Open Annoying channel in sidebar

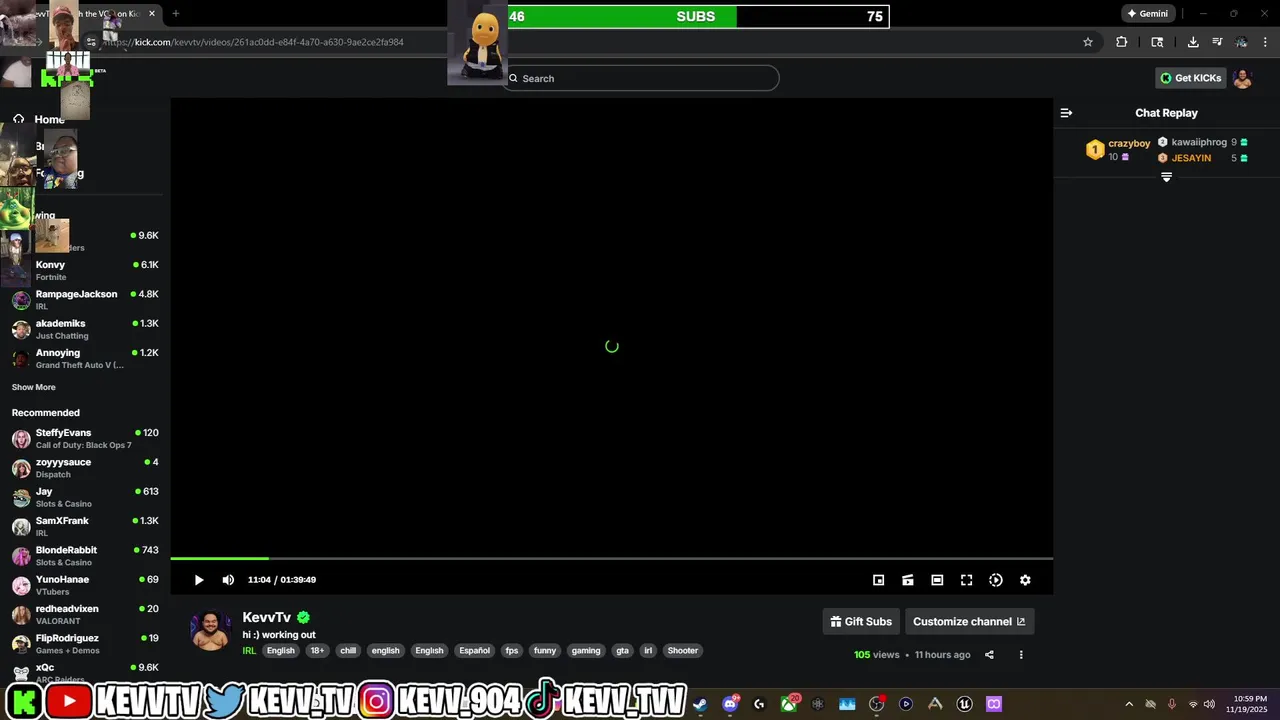(85, 358)
